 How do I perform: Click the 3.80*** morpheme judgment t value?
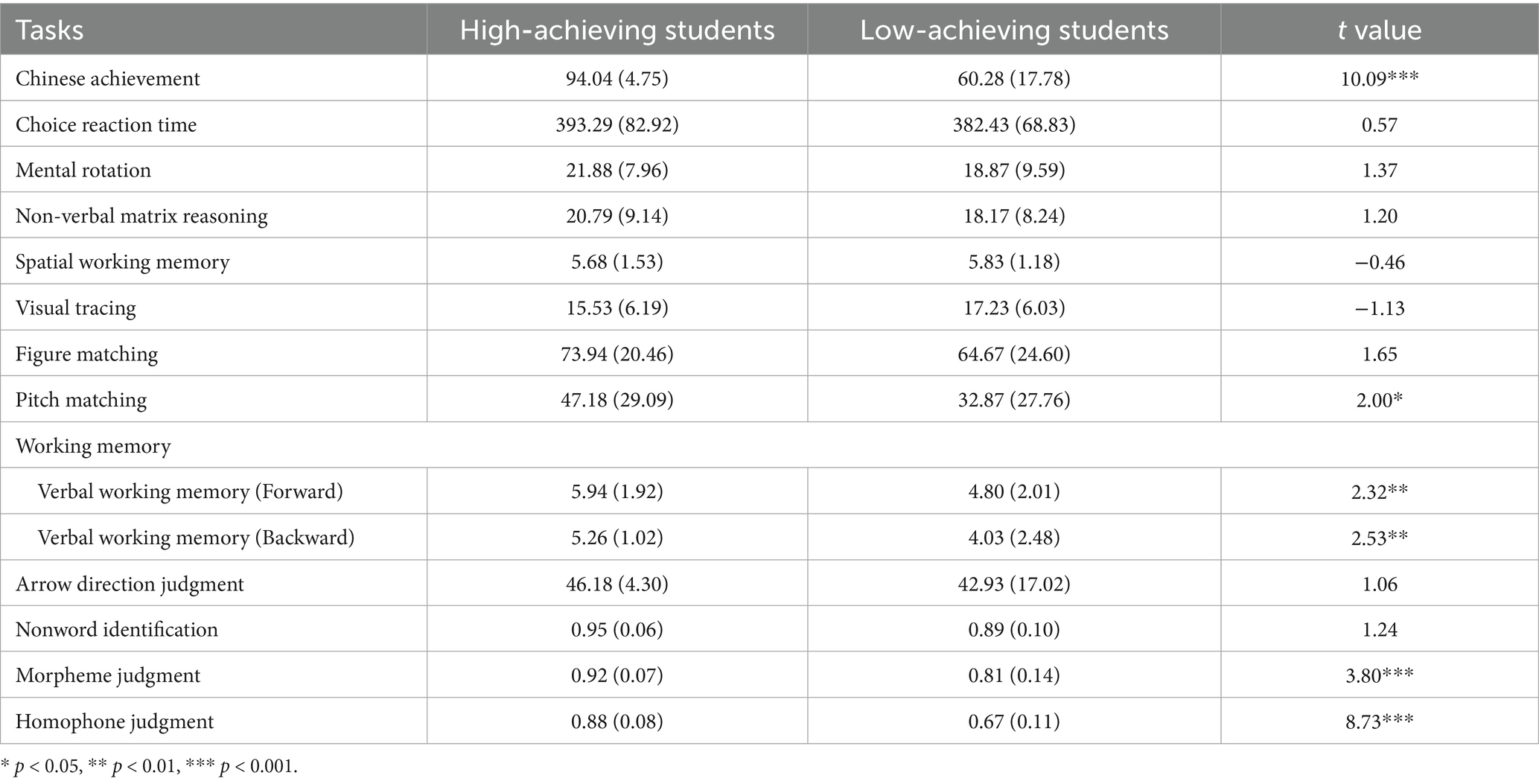click(x=1379, y=676)
